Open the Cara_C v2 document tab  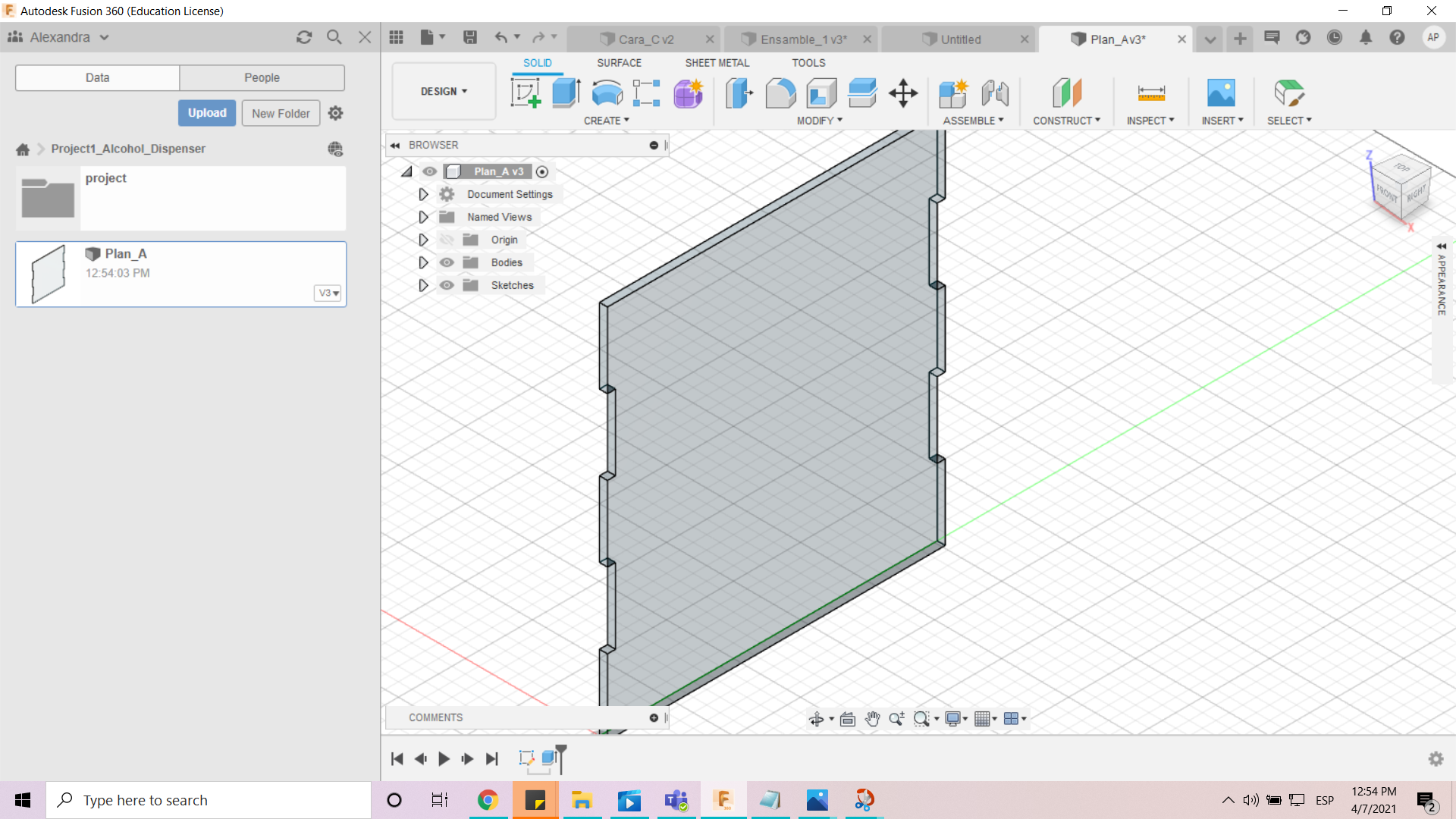[x=645, y=39]
